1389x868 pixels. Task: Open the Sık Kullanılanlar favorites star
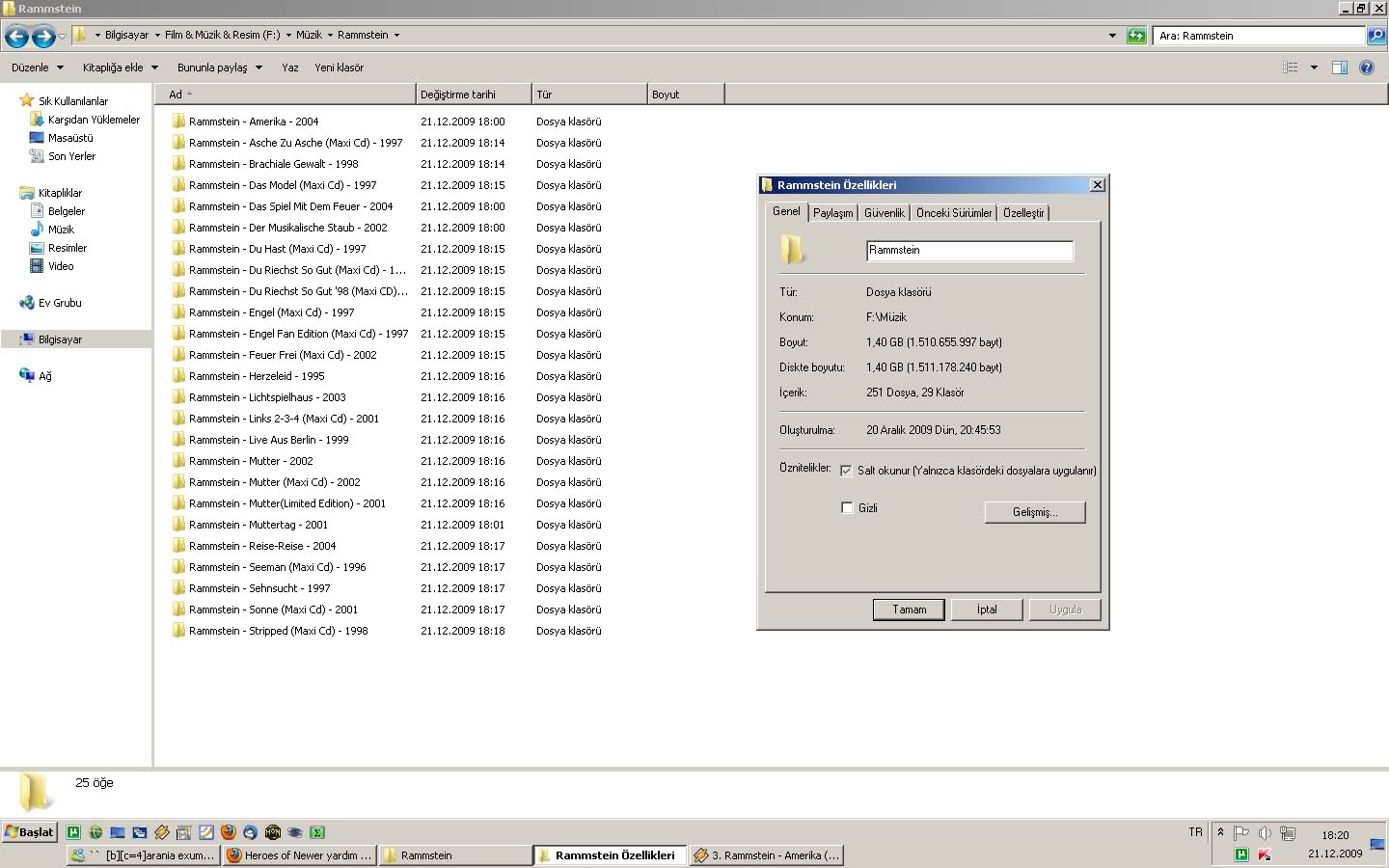click(x=27, y=100)
